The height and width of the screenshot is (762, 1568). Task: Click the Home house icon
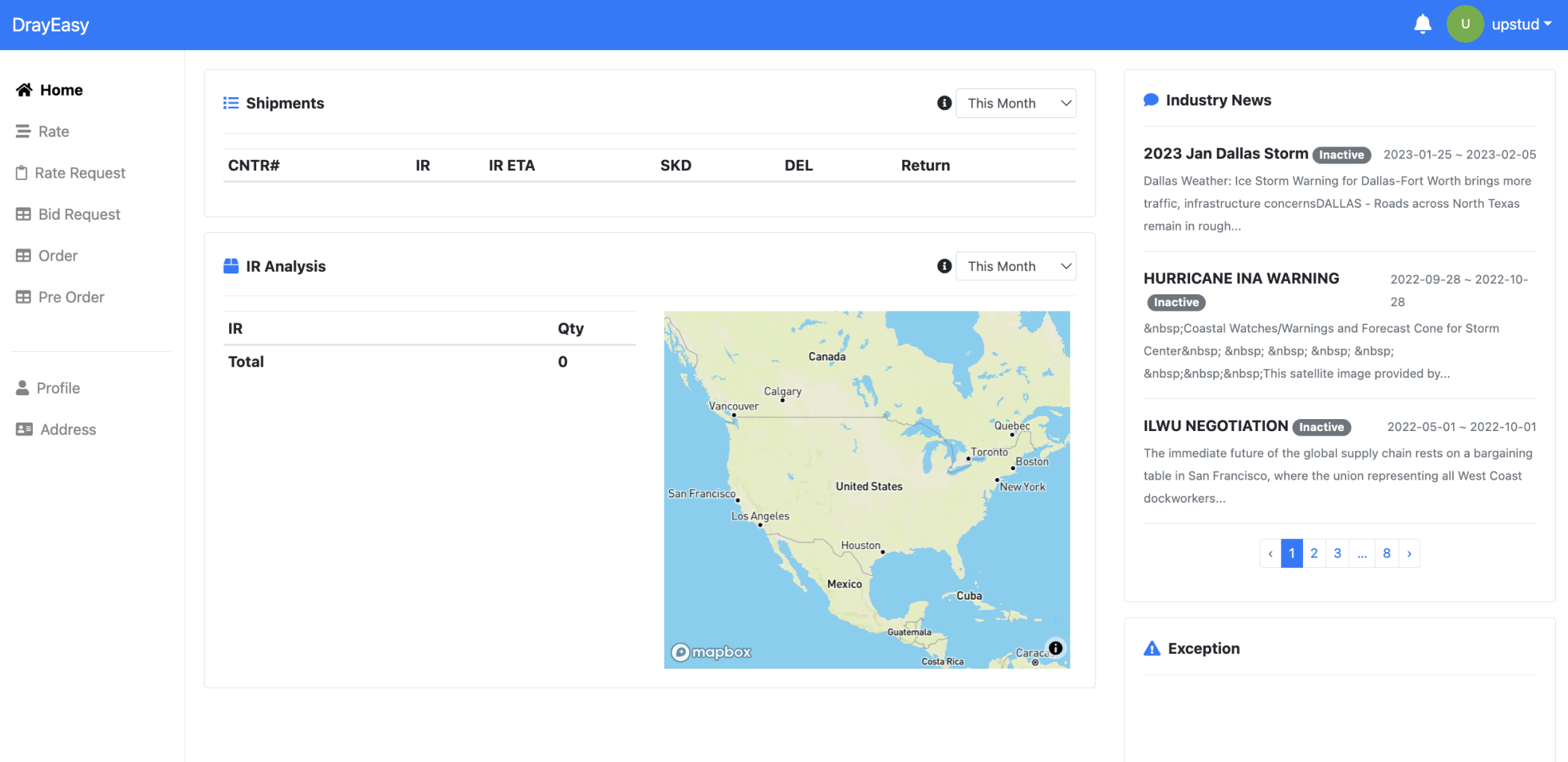(x=25, y=90)
